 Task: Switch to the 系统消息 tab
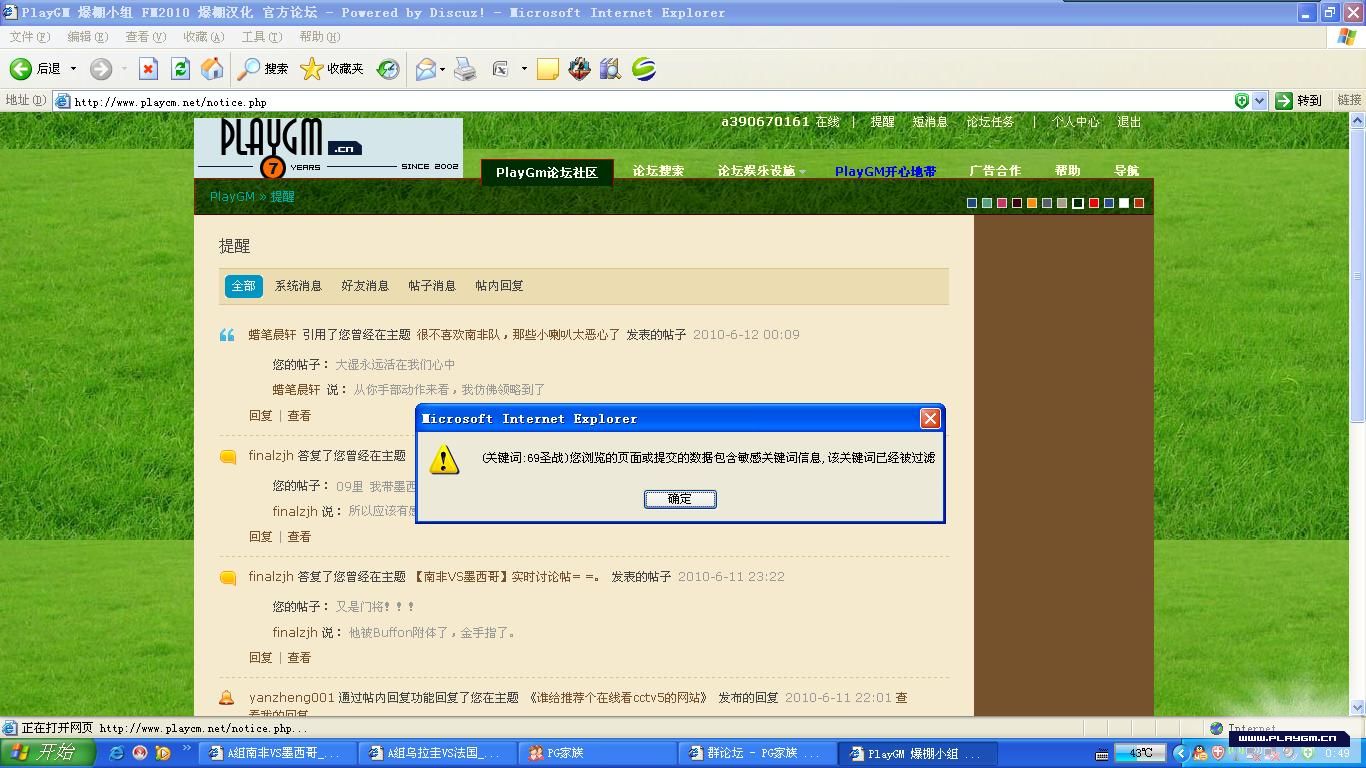tap(298, 286)
